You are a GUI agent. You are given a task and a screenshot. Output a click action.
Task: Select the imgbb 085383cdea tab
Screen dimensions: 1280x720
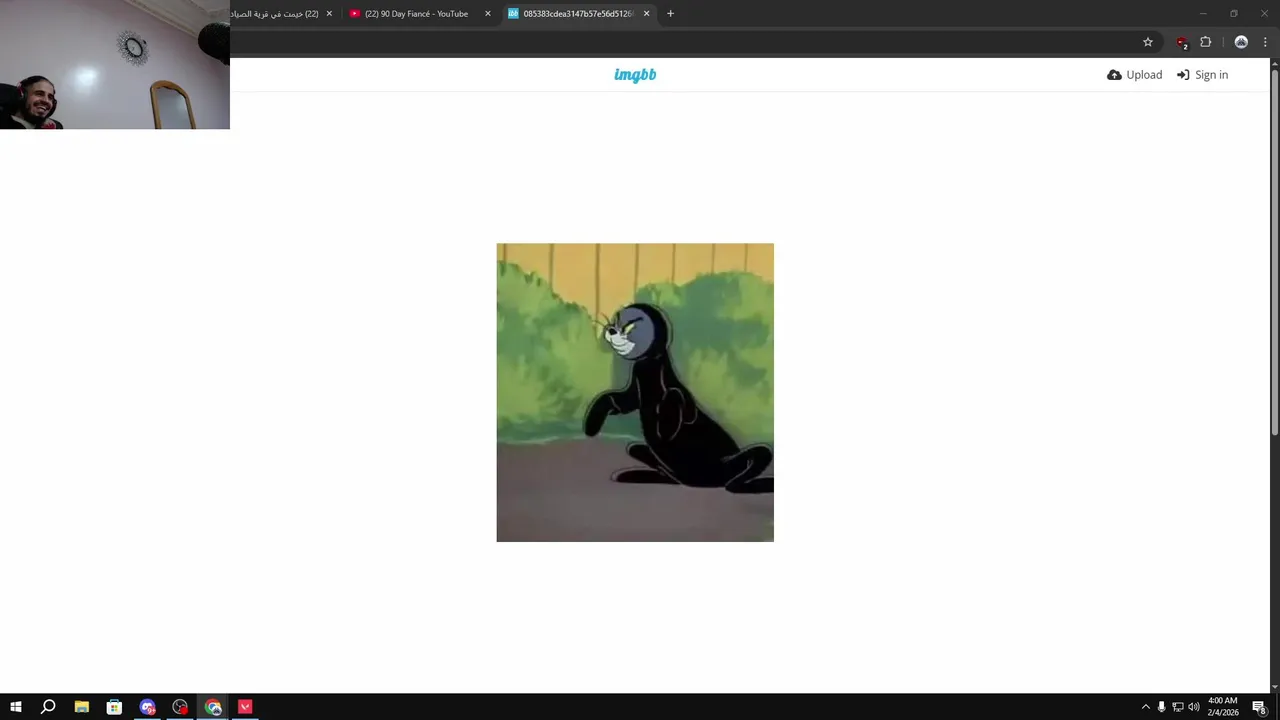click(579, 14)
